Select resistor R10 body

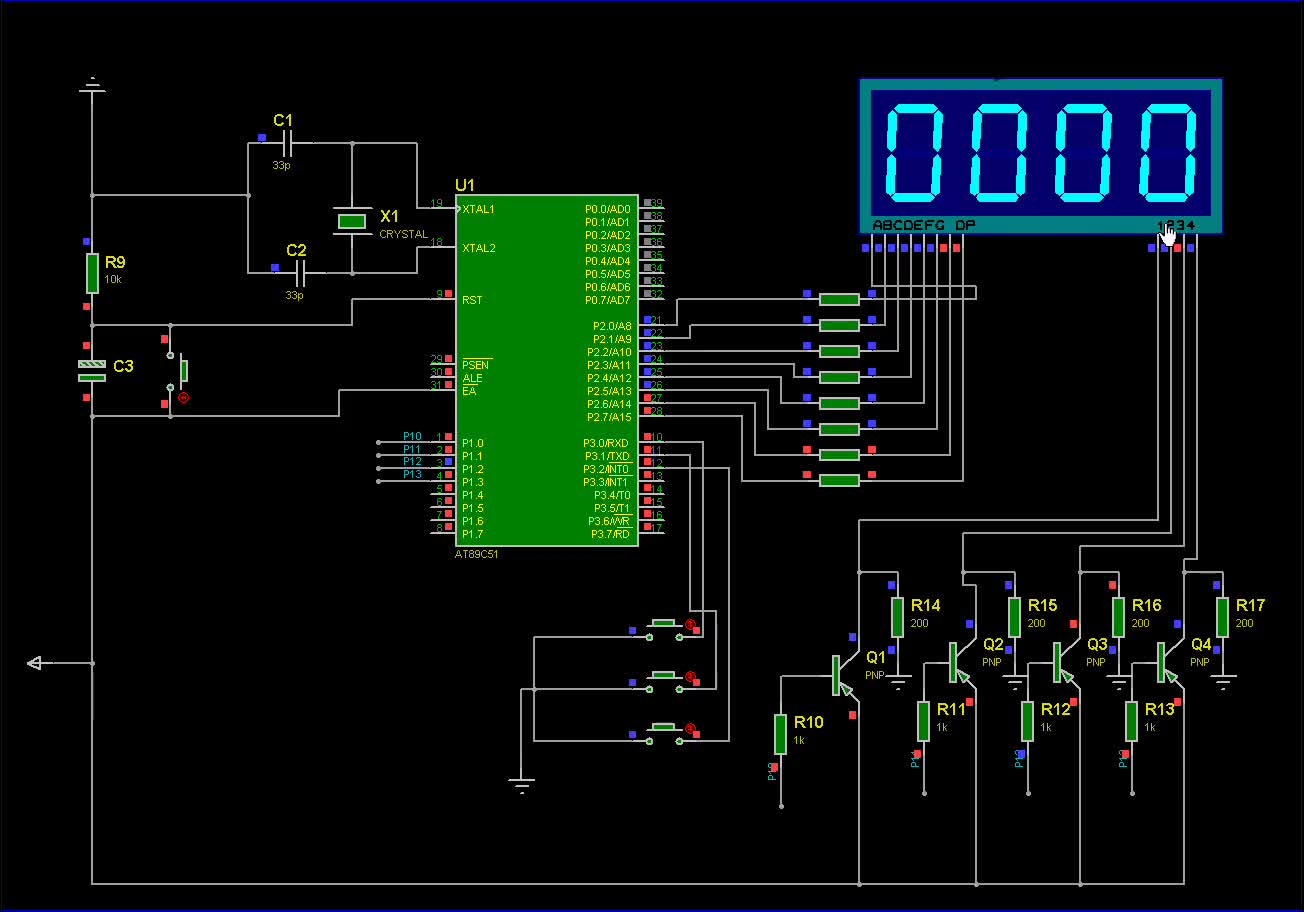click(781, 734)
